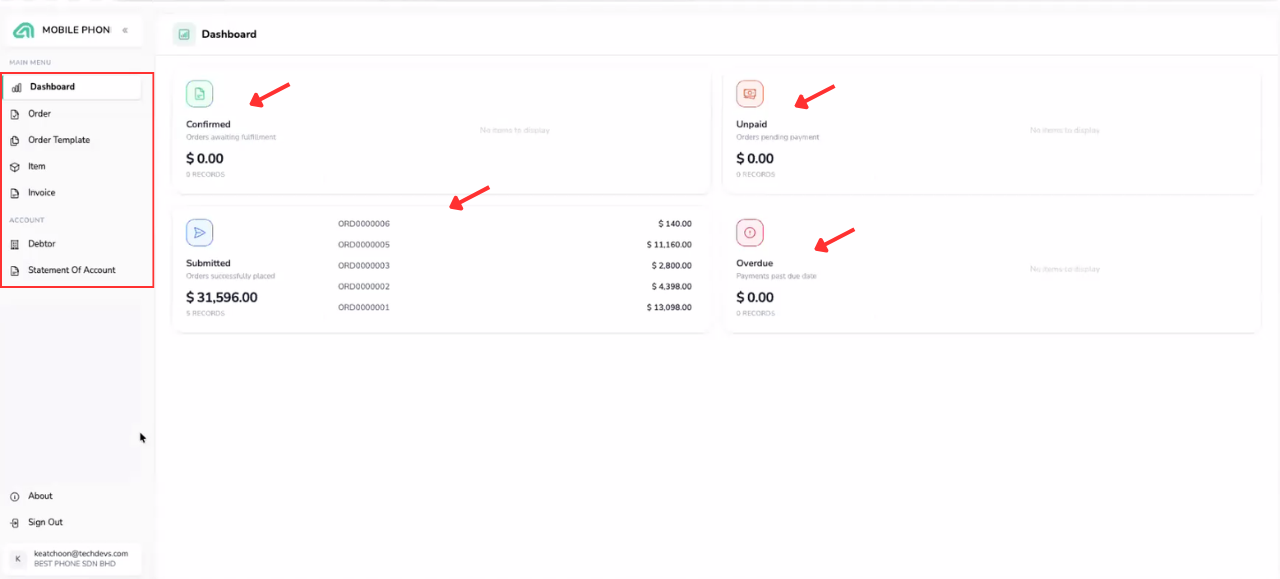
Task: Click the Statement Of Account document icon
Action: [15, 270]
